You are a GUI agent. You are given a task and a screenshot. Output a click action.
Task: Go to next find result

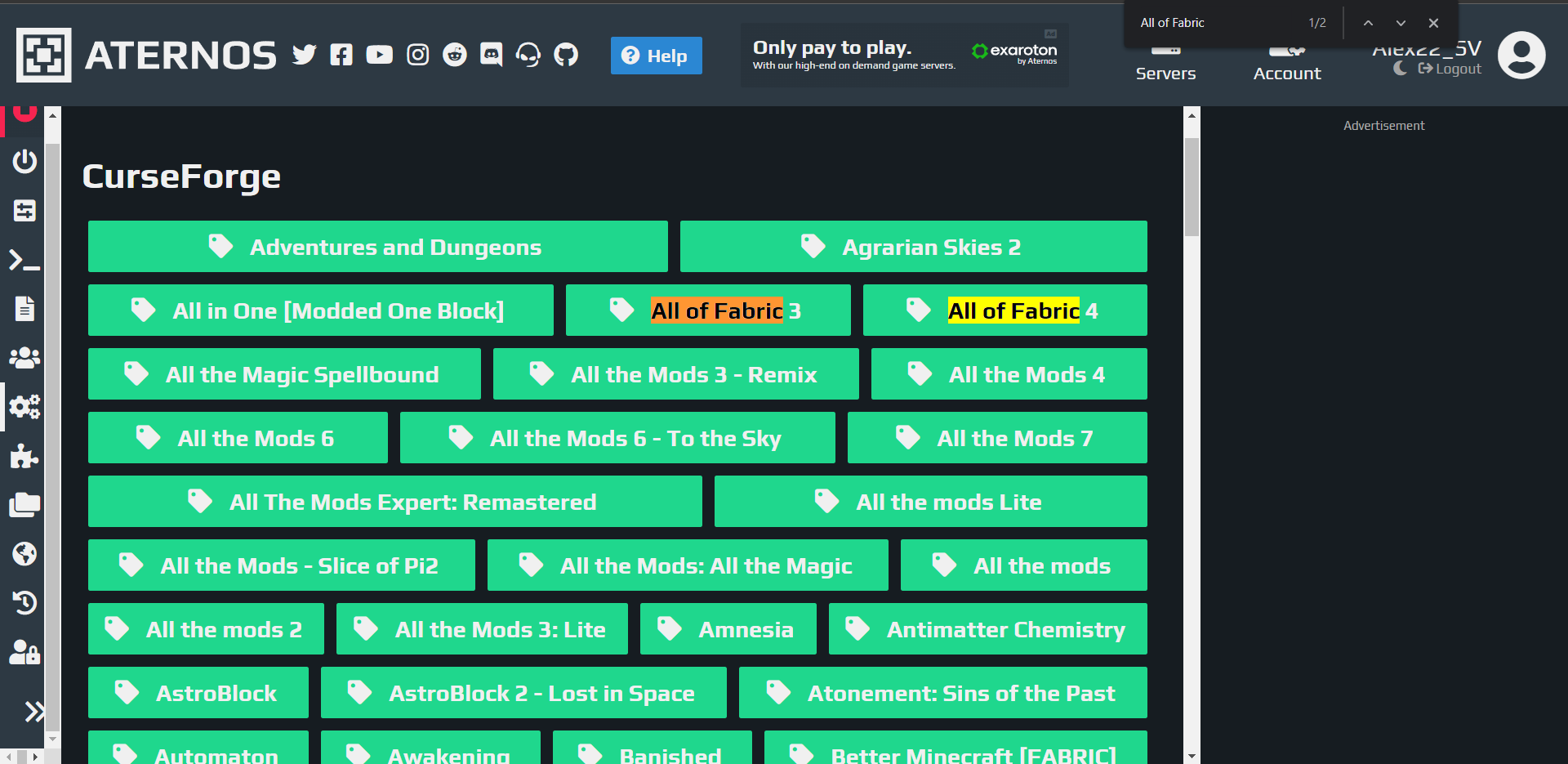coord(1401,23)
